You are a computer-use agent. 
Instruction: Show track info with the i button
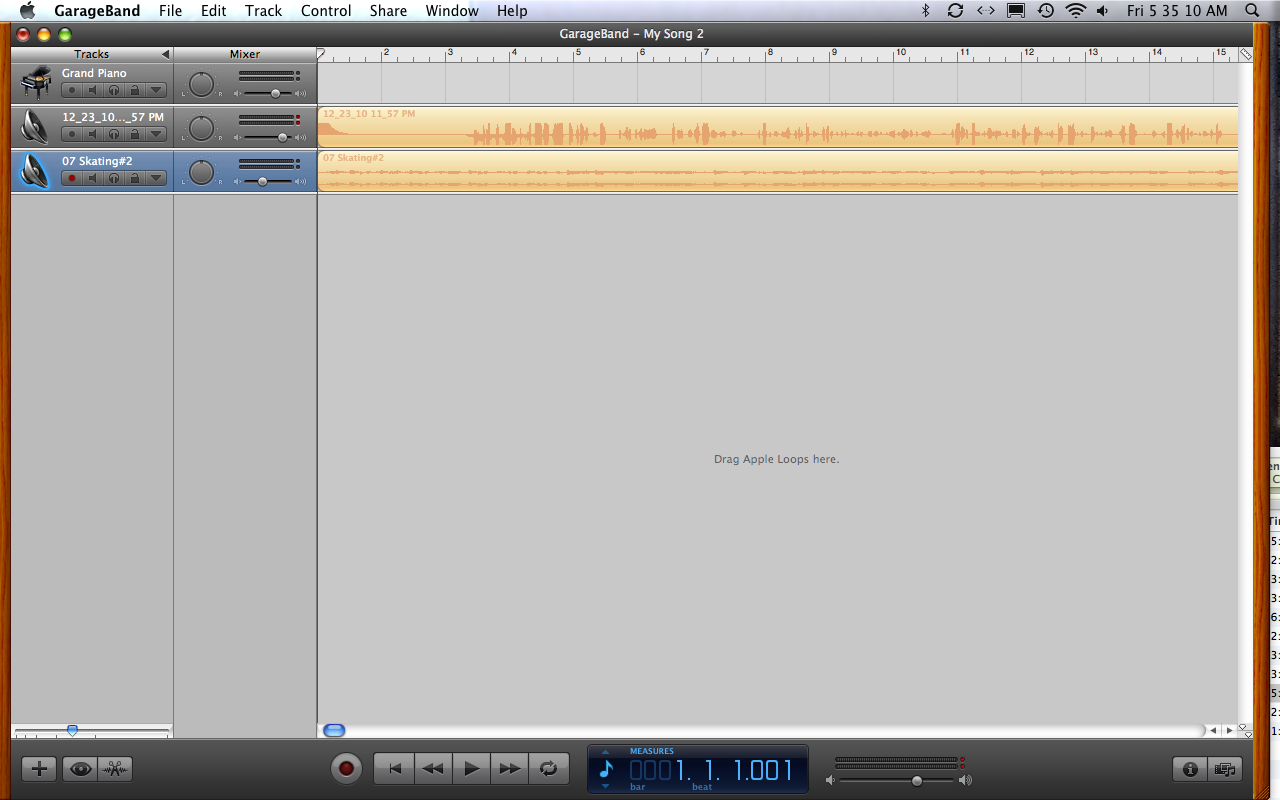[x=1190, y=769]
